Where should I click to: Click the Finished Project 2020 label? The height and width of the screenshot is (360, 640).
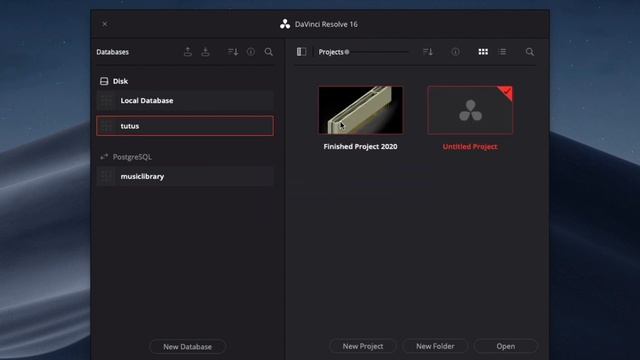(x=360, y=147)
